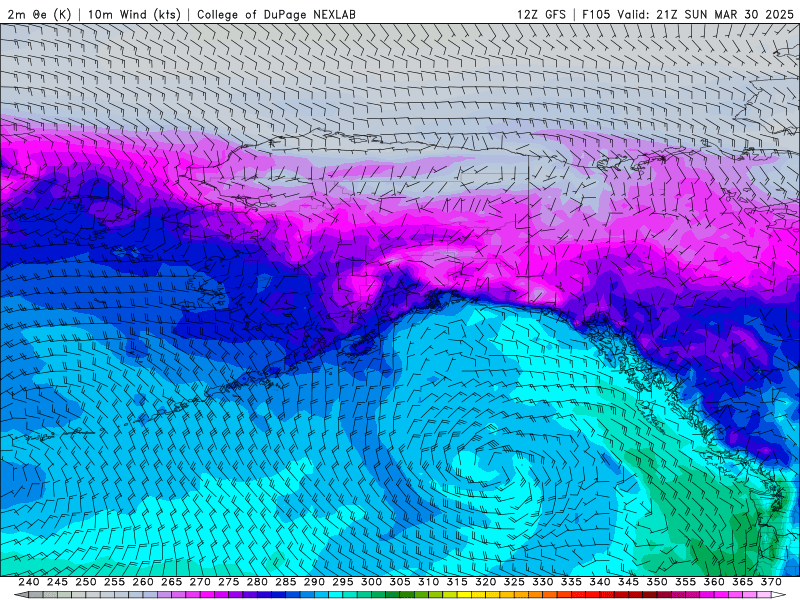The image size is (800, 600).
Task: Click the yellow colorbar swatch below 320
Action: pyautogui.click(x=479, y=595)
